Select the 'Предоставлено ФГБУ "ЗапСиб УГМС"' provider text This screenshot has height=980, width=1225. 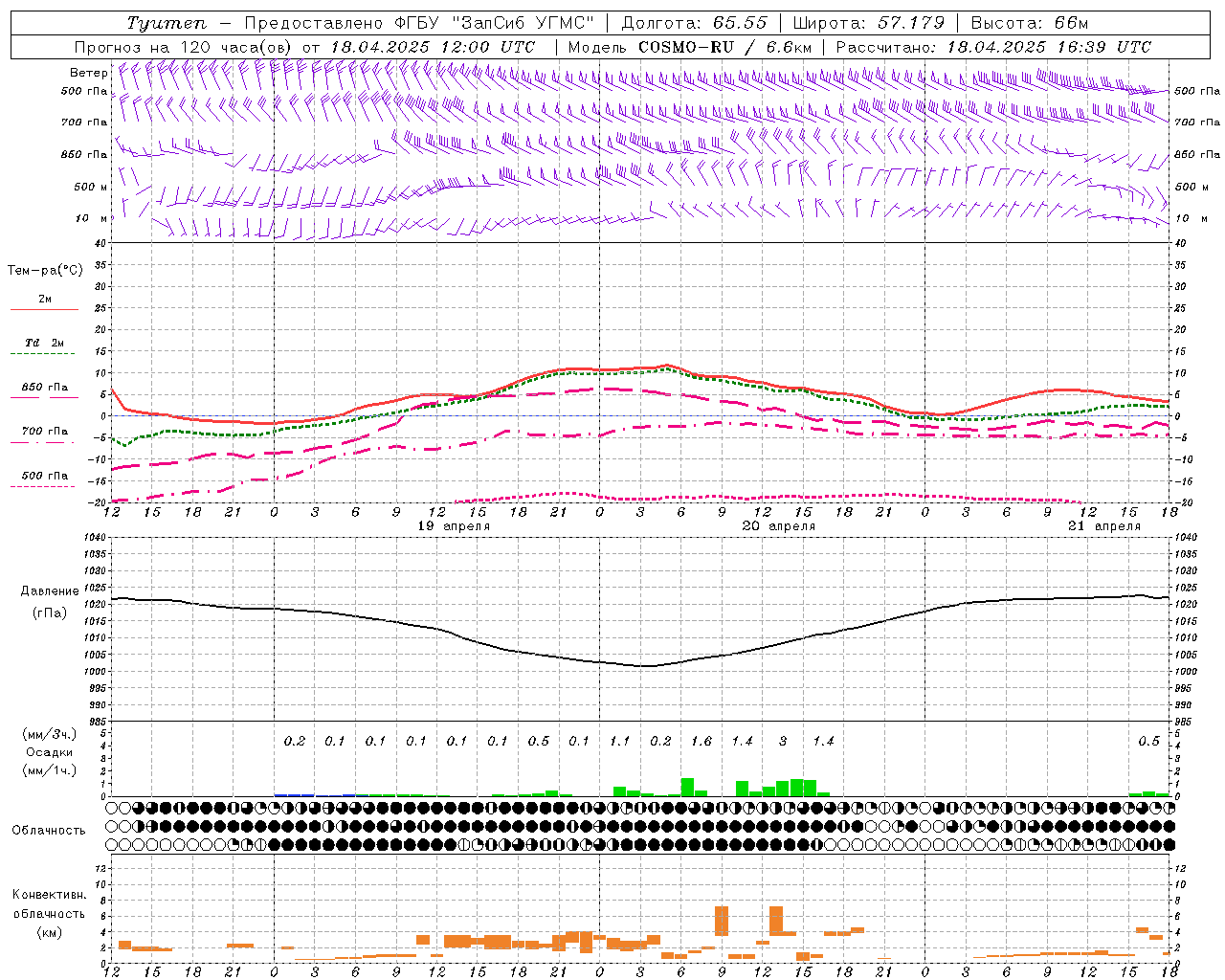pos(418,23)
